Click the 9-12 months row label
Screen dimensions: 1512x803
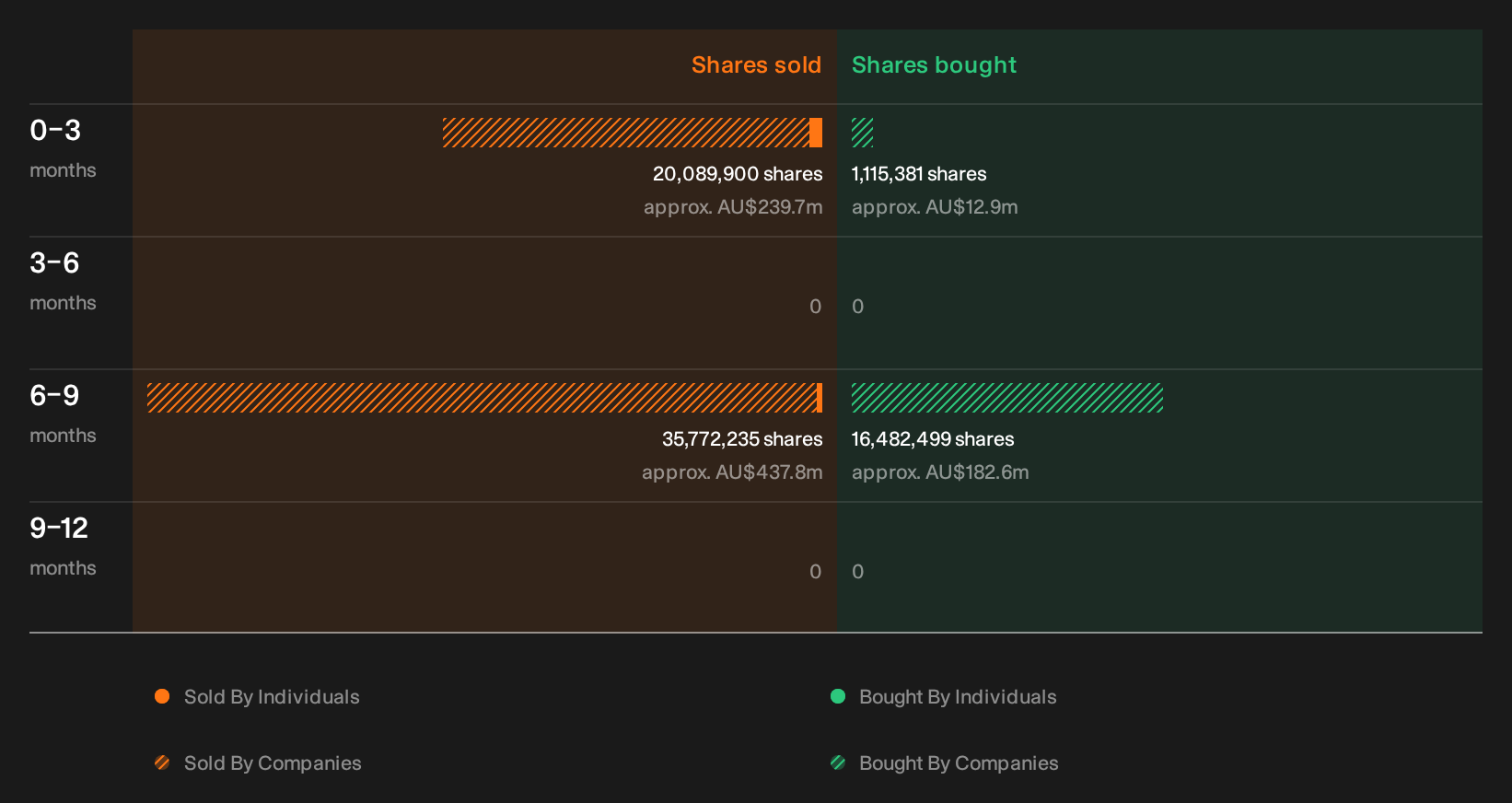pyautogui.click(x=63, y=546)
